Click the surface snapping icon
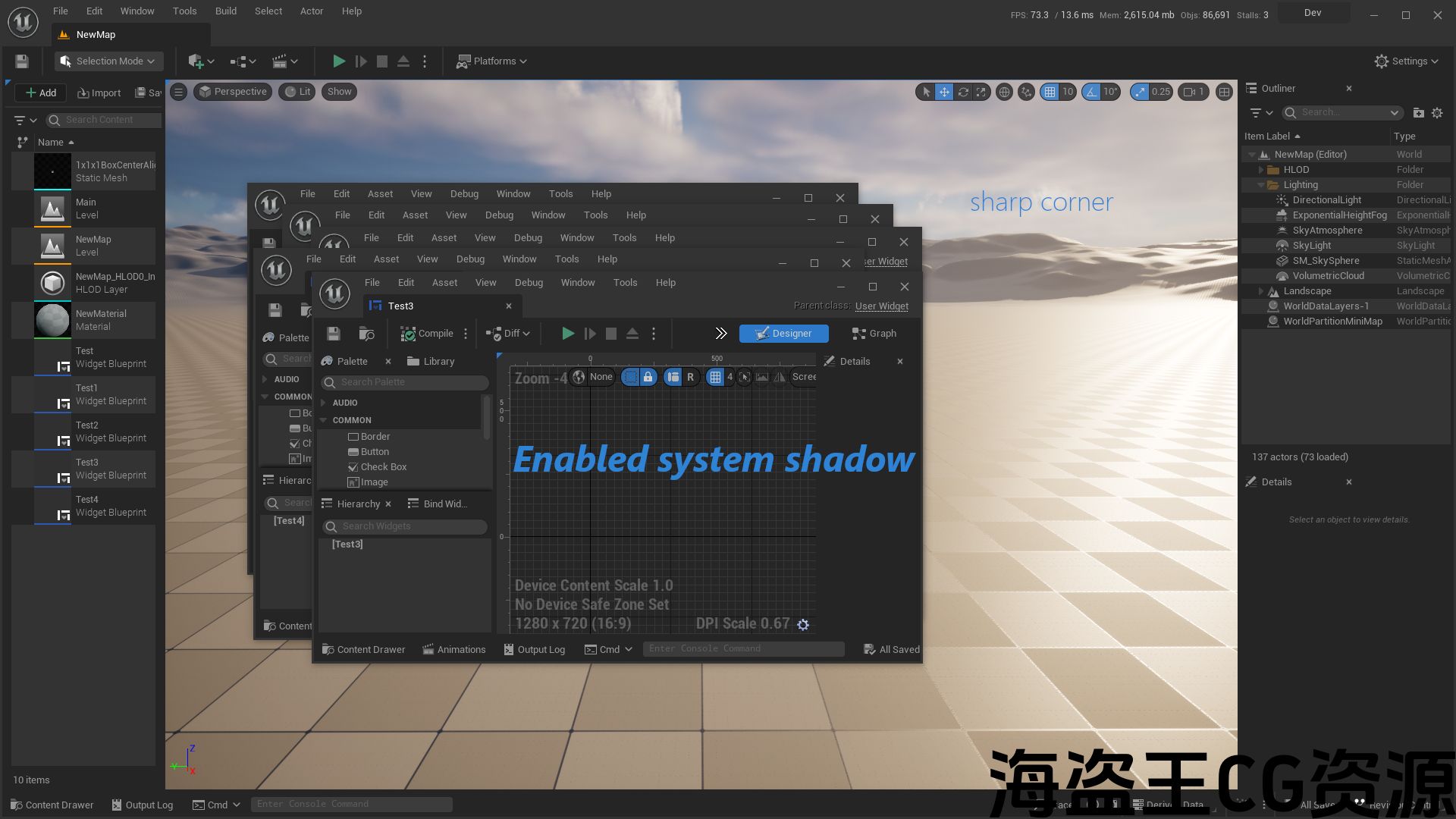Screen dimensions: 1456x819 [x=1026, y=92]
